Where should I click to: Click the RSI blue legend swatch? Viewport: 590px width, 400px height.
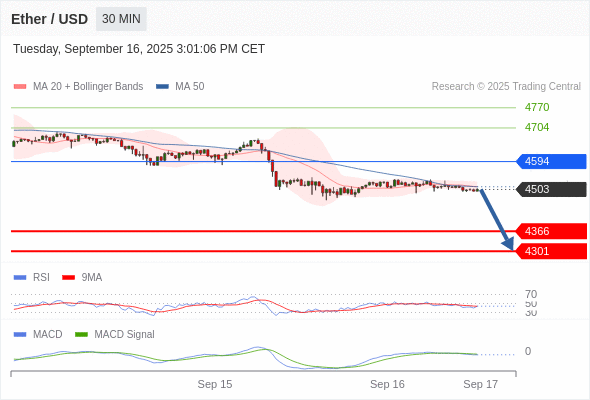20,278
